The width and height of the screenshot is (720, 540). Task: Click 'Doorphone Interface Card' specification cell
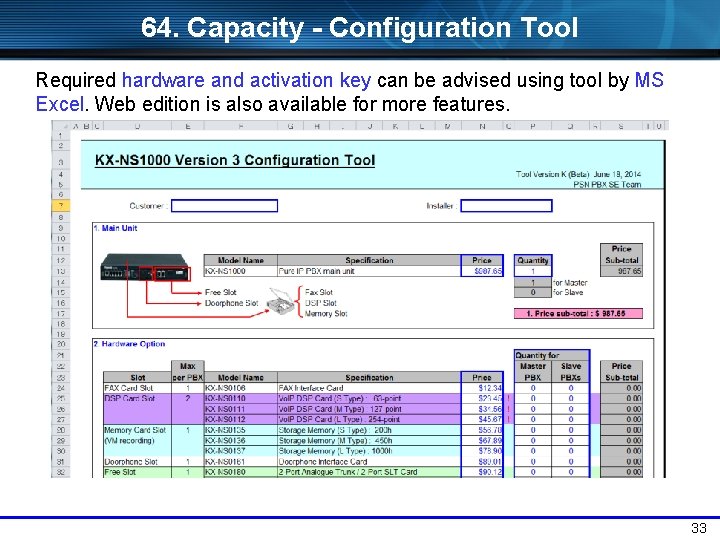pyautogui.click(x=369, y=461)
